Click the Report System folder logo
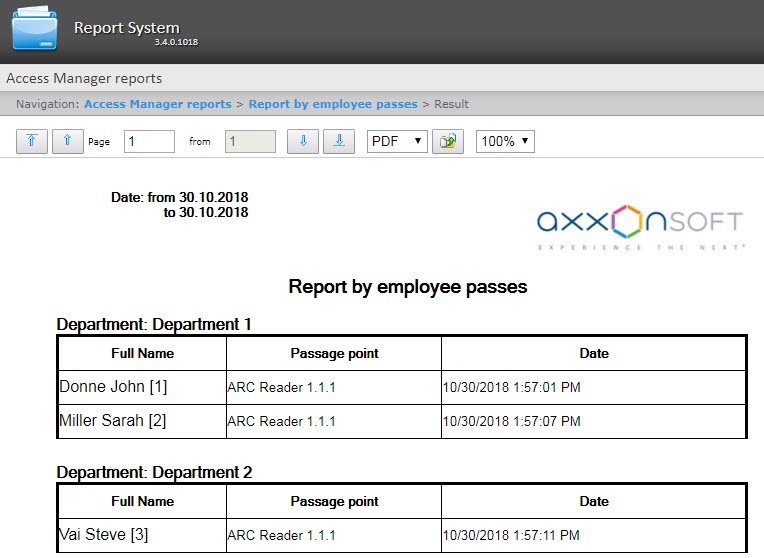This screenshot has width=764, height=558. click(35, 28)
